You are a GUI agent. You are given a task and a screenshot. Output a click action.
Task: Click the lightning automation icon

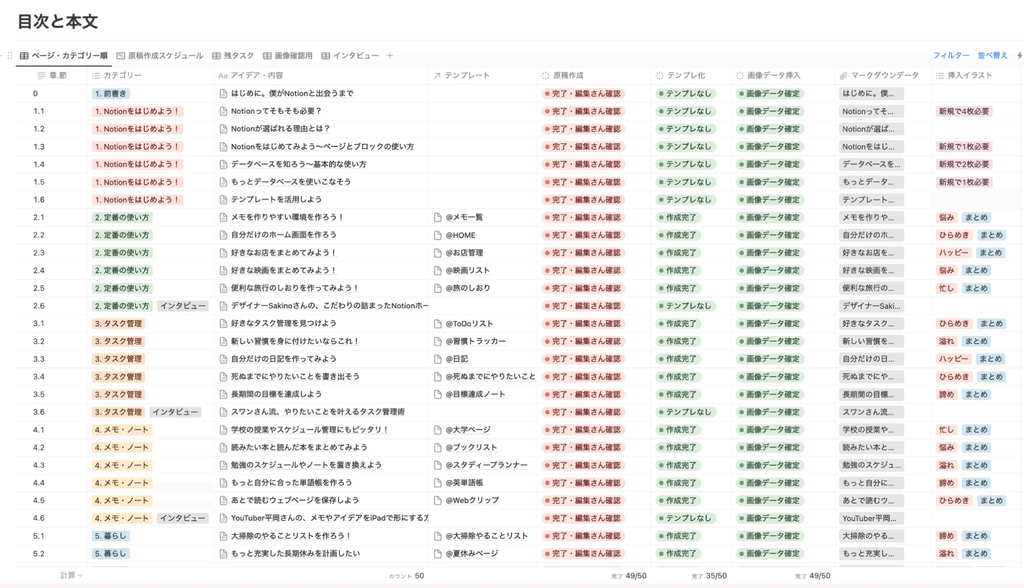(x=1019, y=56)
